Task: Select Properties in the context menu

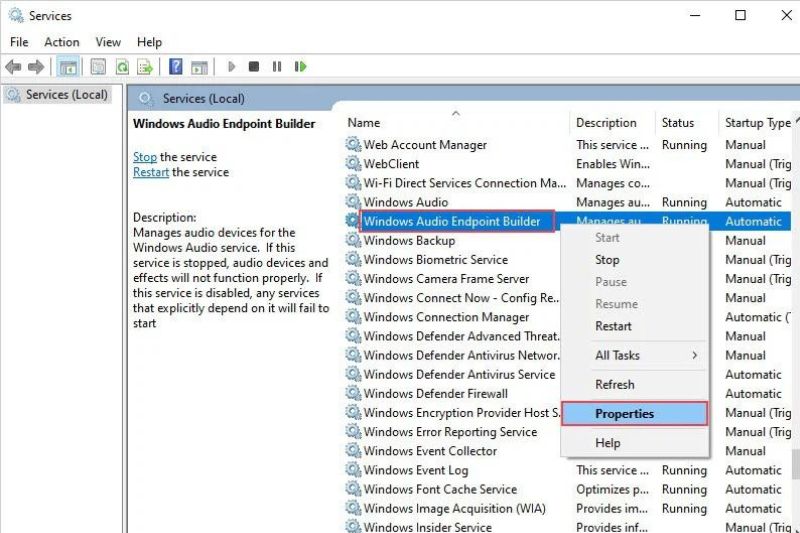Action: 634,414
